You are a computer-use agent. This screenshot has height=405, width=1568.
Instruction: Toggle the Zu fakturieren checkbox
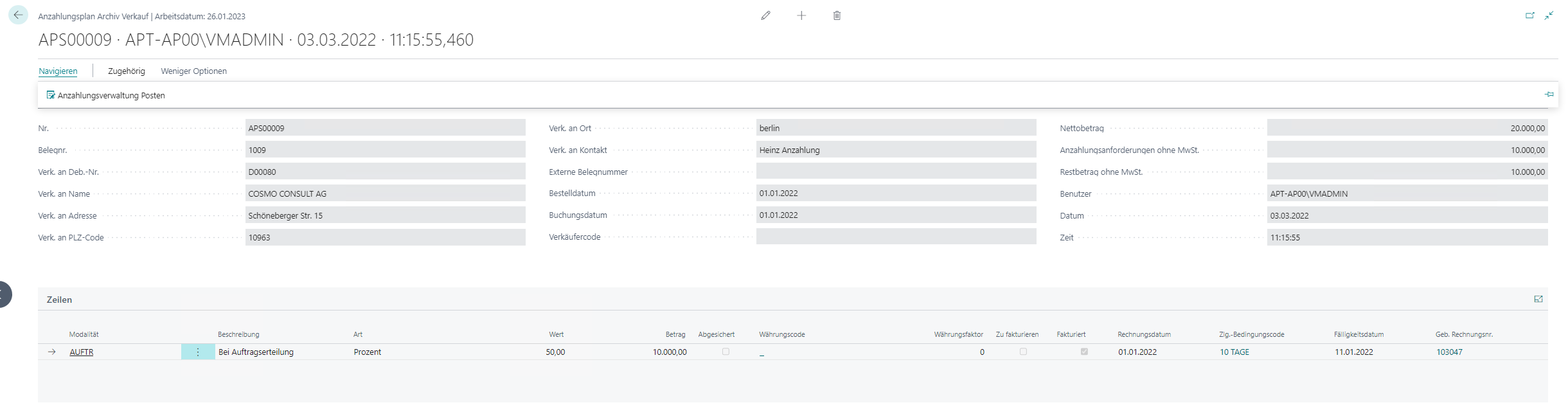1023,352
